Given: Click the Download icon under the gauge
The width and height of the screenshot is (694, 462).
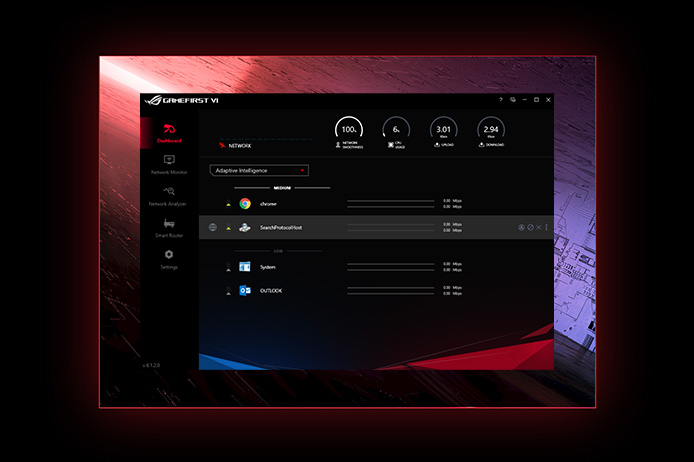Looking at the screenshot, I should [x=481, y=145].
